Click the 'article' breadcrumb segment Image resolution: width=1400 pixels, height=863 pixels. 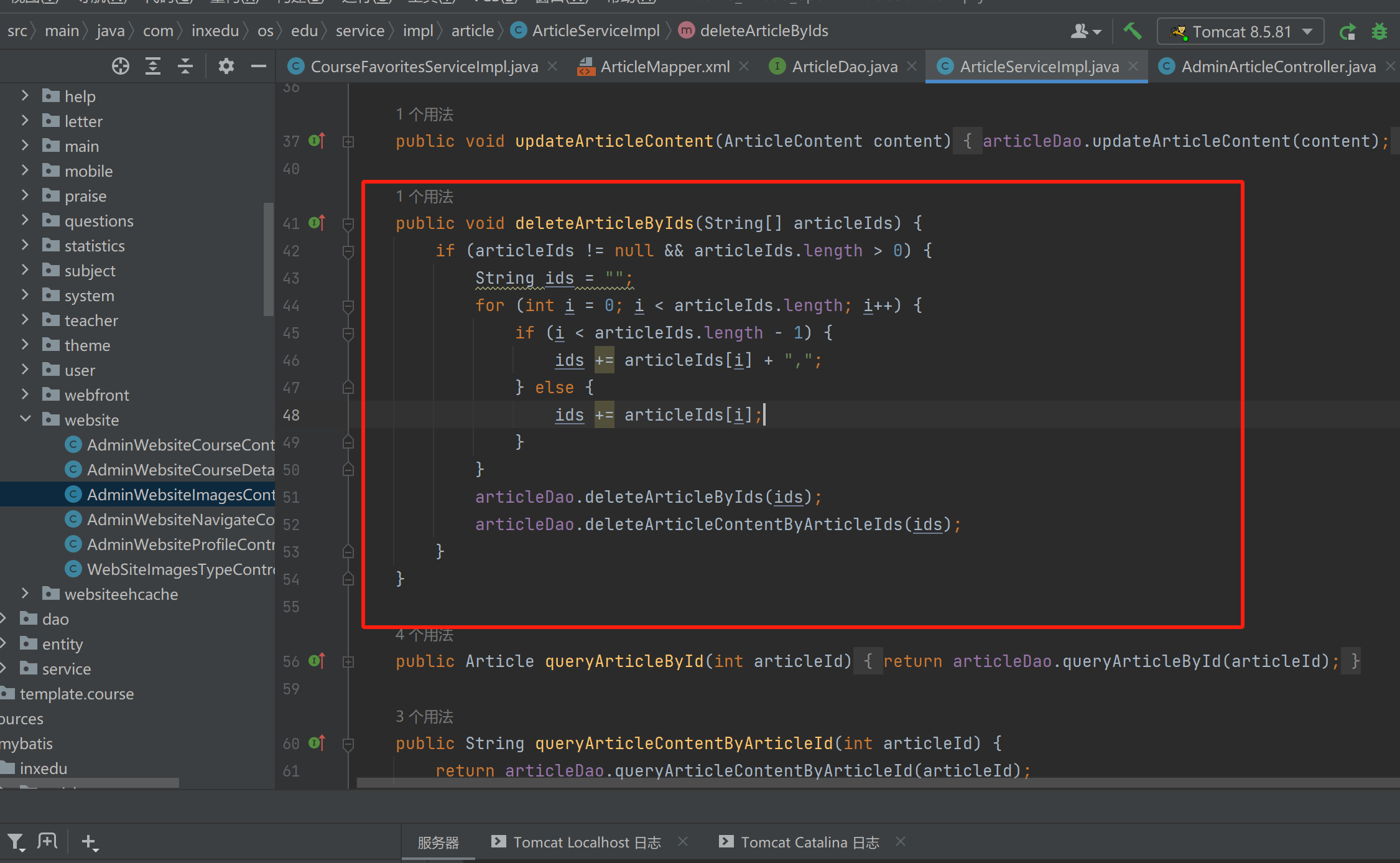coord(472,30)
